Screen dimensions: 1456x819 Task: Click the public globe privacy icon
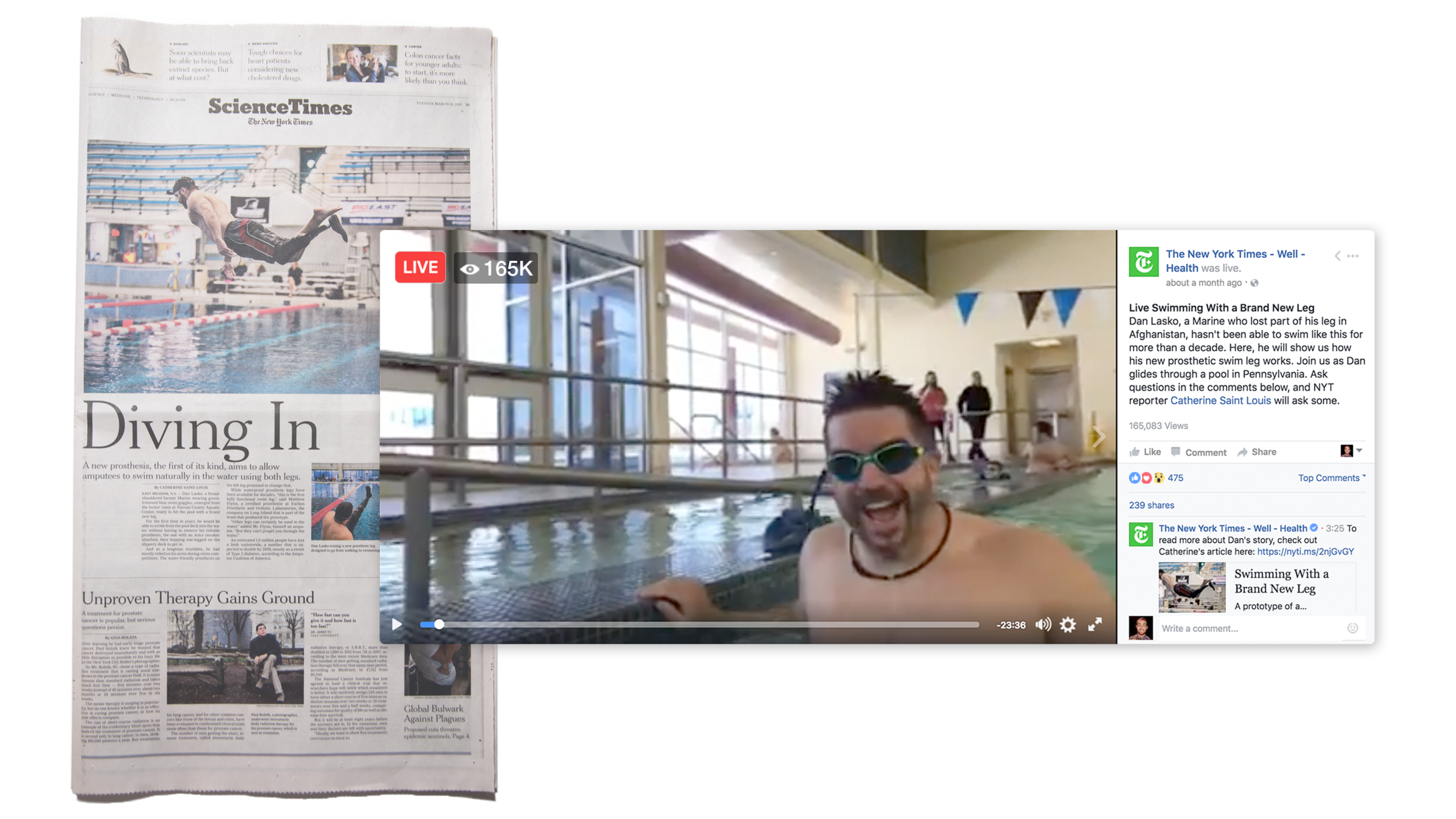point(1254,283)
